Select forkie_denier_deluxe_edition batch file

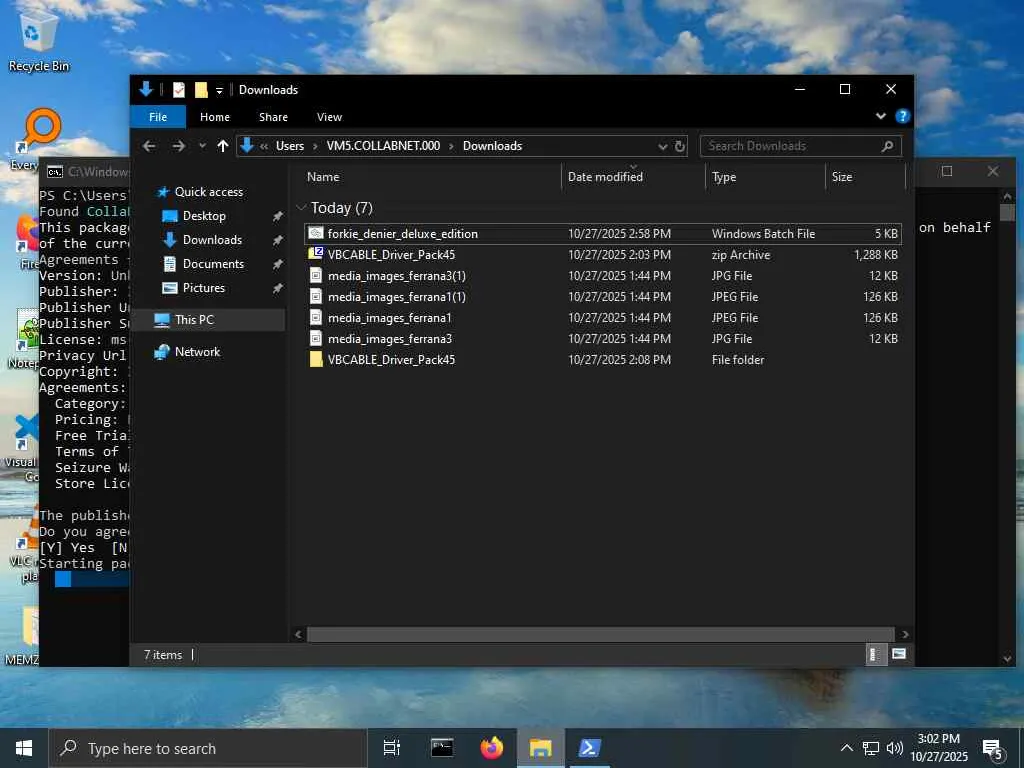coord(602,233)
